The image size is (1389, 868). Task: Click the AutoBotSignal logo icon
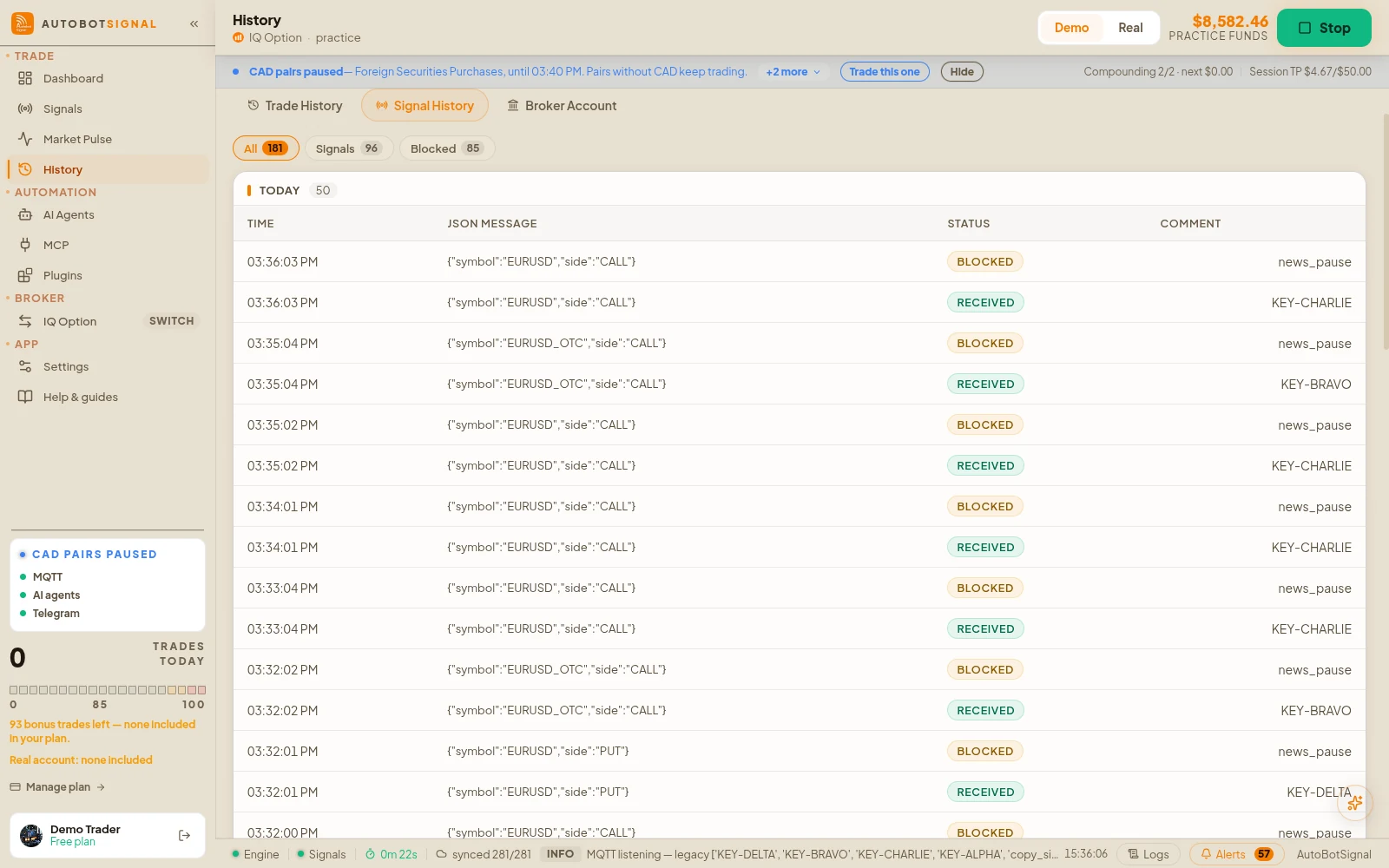(x=23, y=23)
